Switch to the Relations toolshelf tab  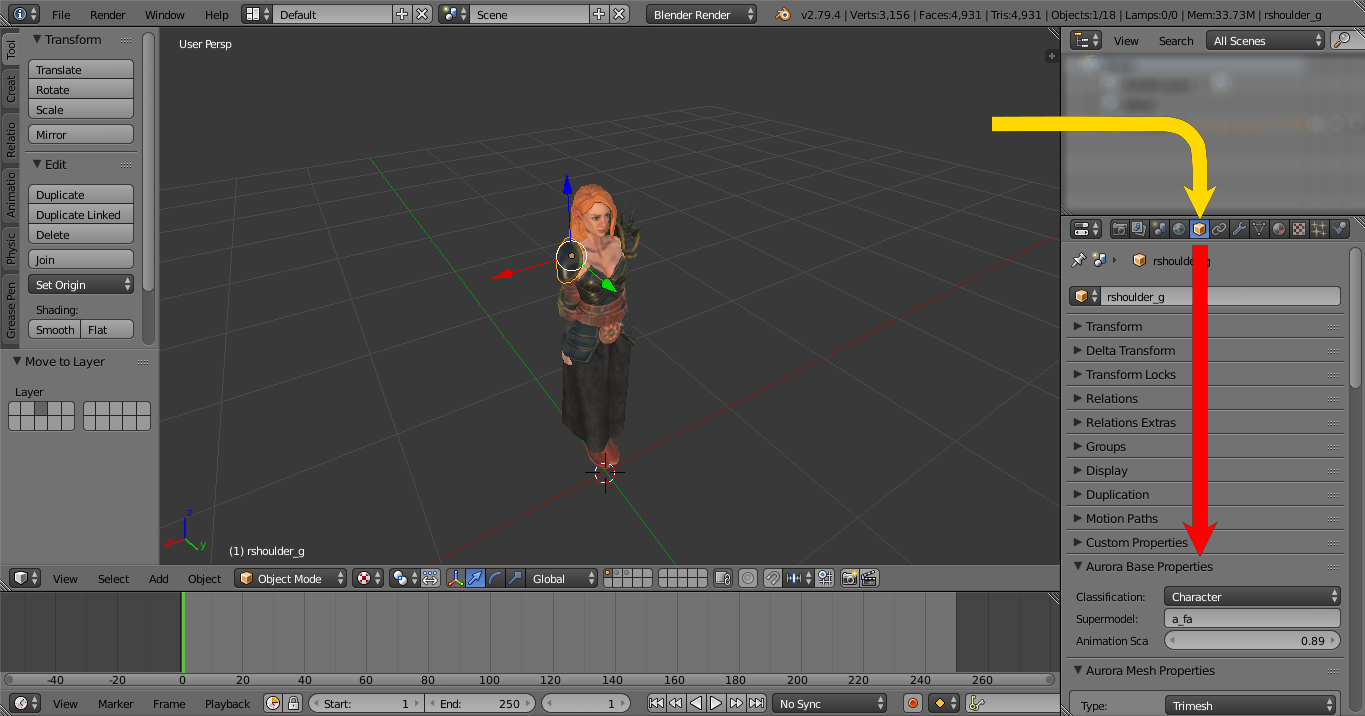pos(11,139)
